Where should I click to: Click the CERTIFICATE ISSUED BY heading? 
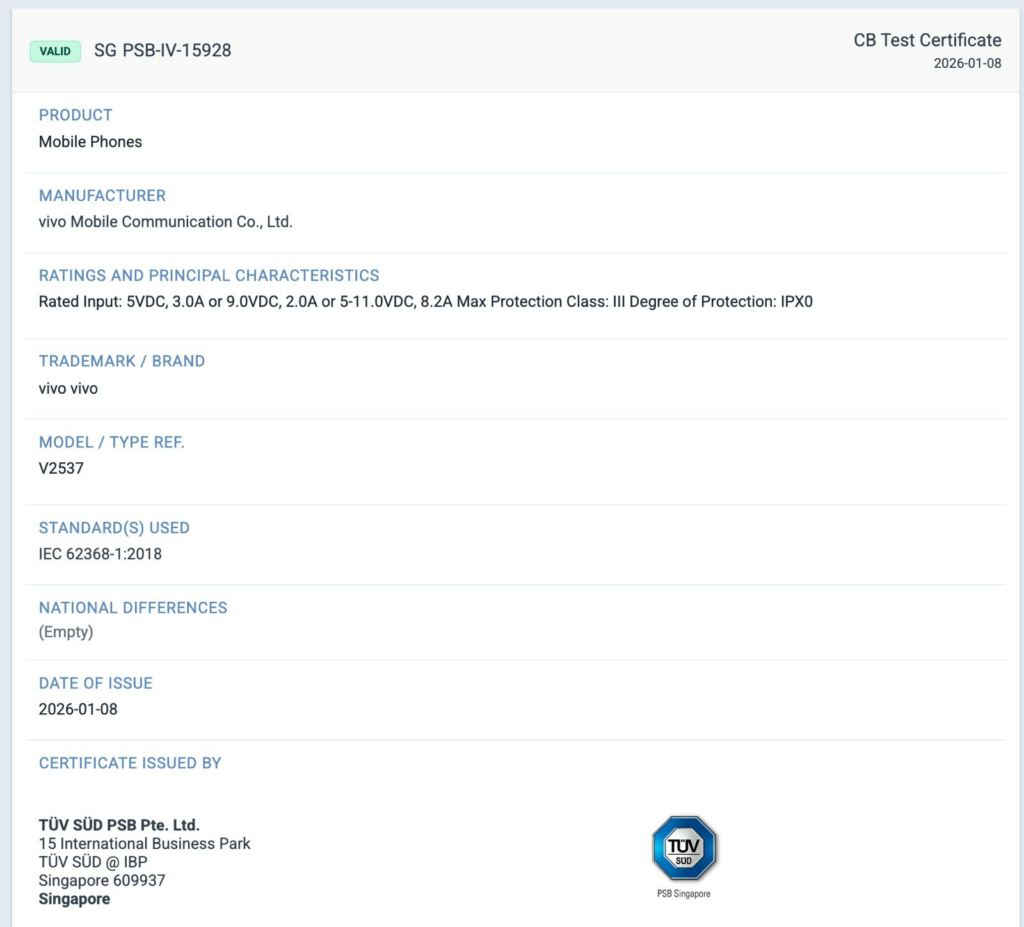click(x=130, y=762)
